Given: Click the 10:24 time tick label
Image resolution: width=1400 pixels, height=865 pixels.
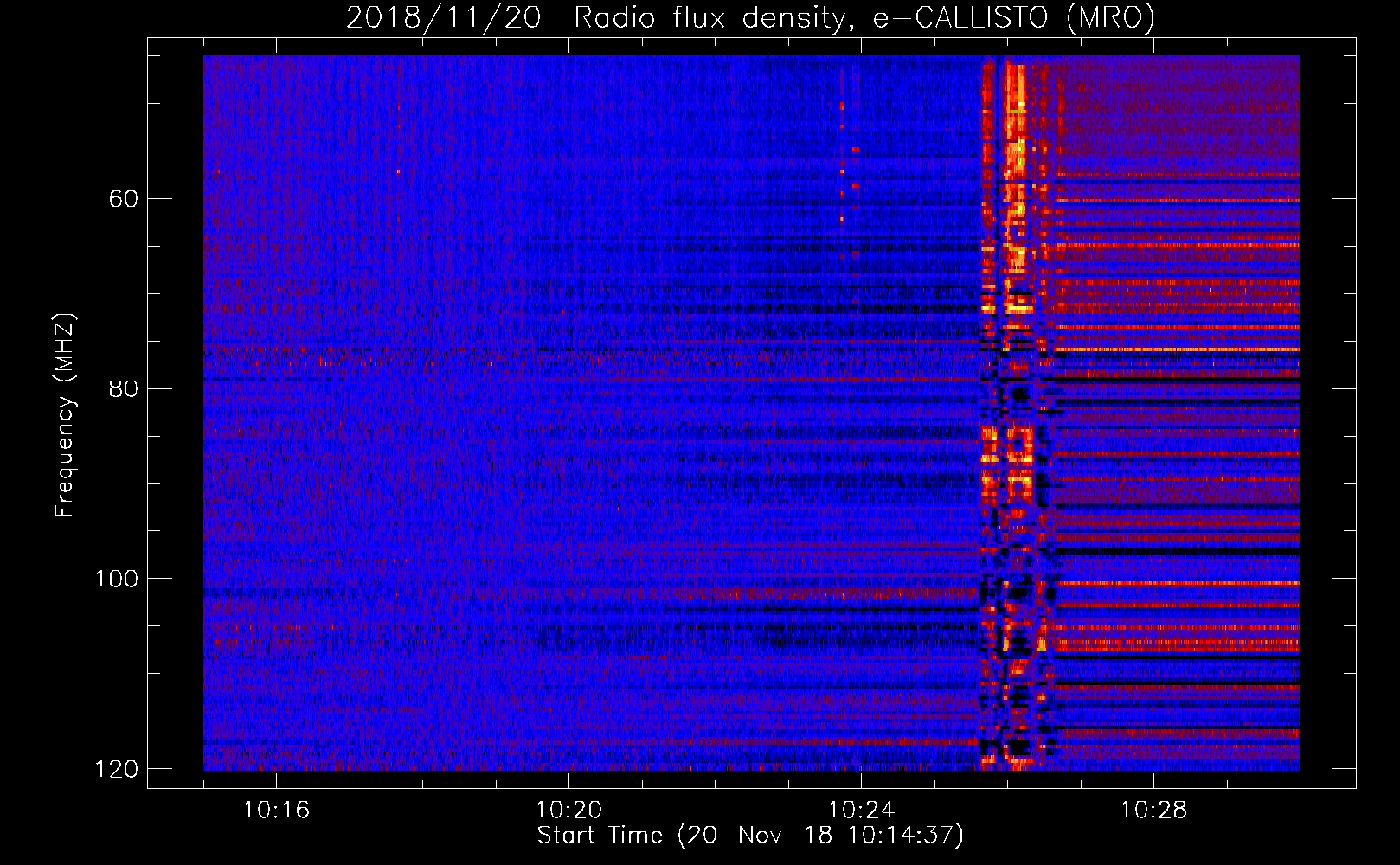Looking at the screenshot, I should coord(861,810).
